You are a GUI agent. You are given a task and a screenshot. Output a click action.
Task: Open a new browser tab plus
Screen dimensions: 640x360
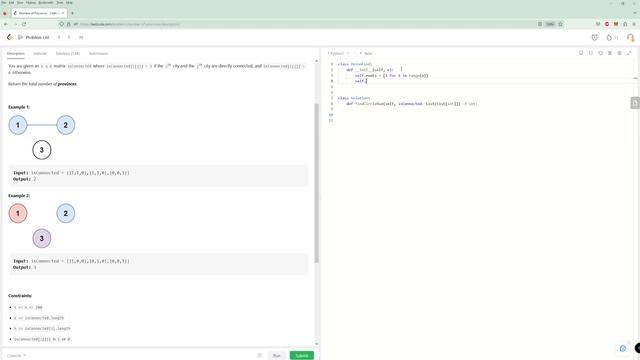[73, 13]
